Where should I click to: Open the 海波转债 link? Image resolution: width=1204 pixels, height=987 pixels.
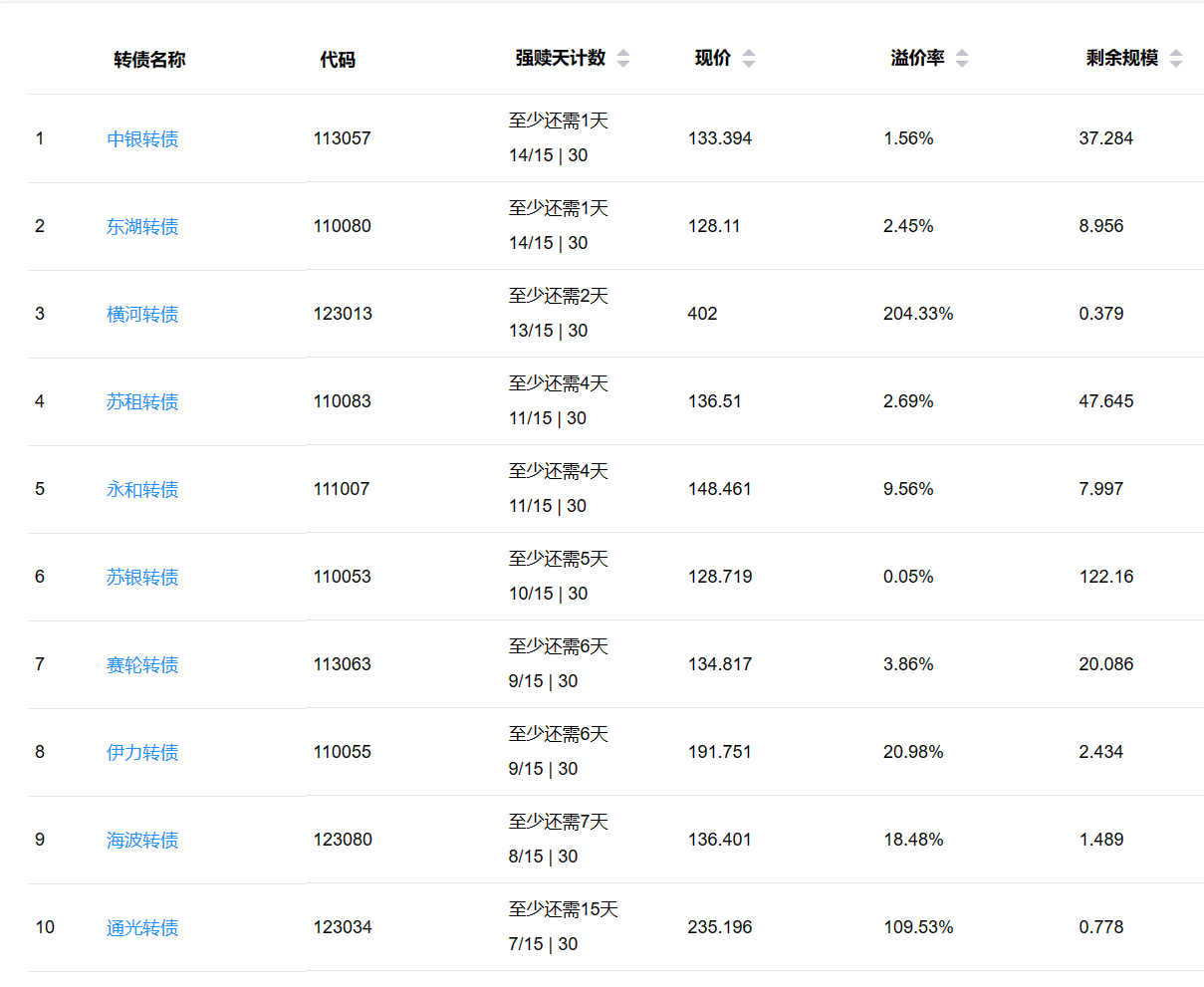[x=142, y=841]
